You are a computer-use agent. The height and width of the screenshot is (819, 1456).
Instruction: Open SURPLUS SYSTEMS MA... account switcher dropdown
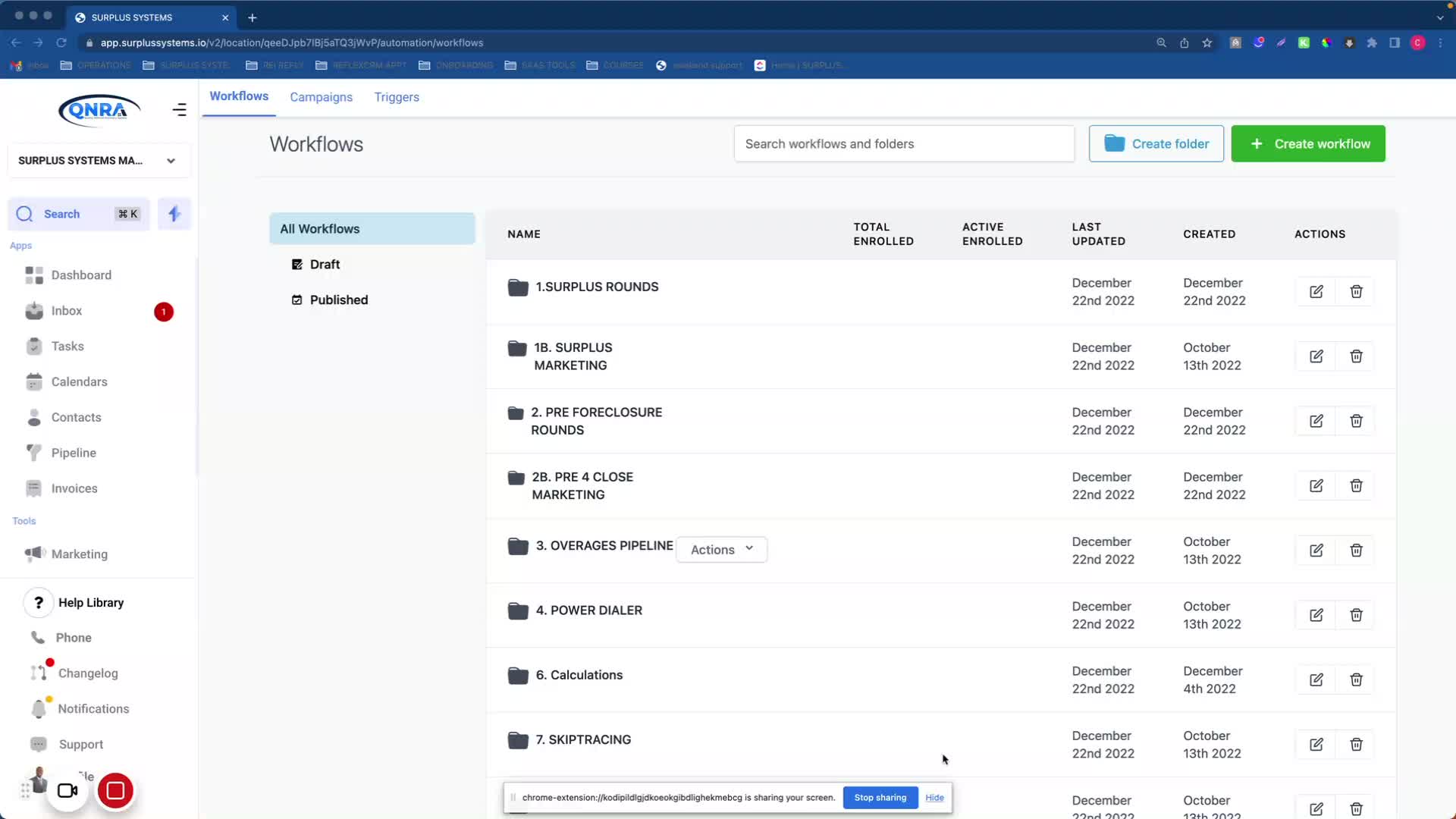(x=97, y=161)
